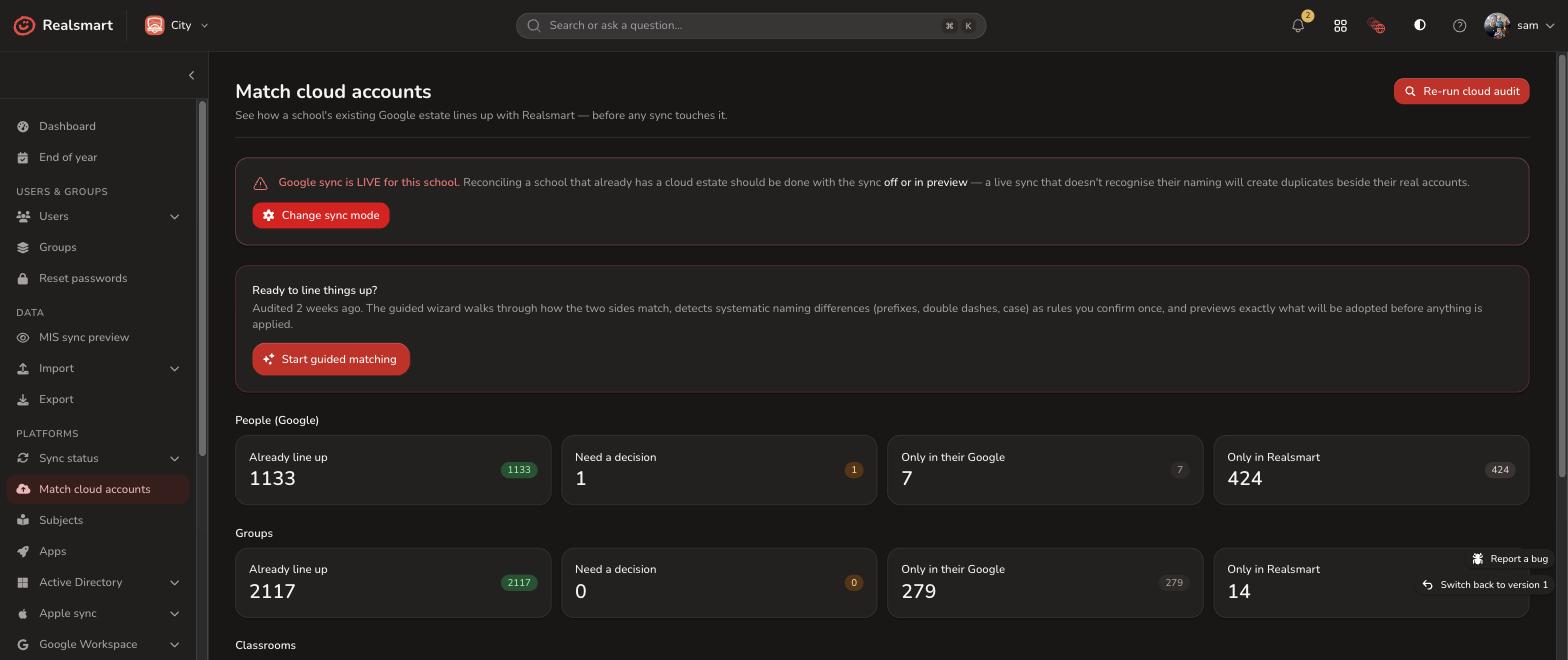The image size is (1568, 660).
Task: Click the warning triangle in sync alert
Action: (x=260, y=183)
